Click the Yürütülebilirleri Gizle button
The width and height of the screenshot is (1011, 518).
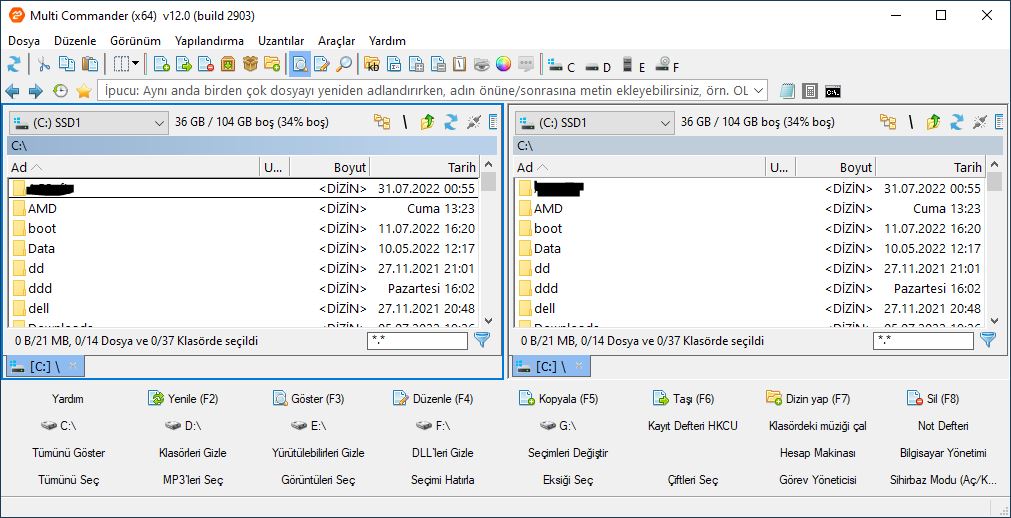318,453
